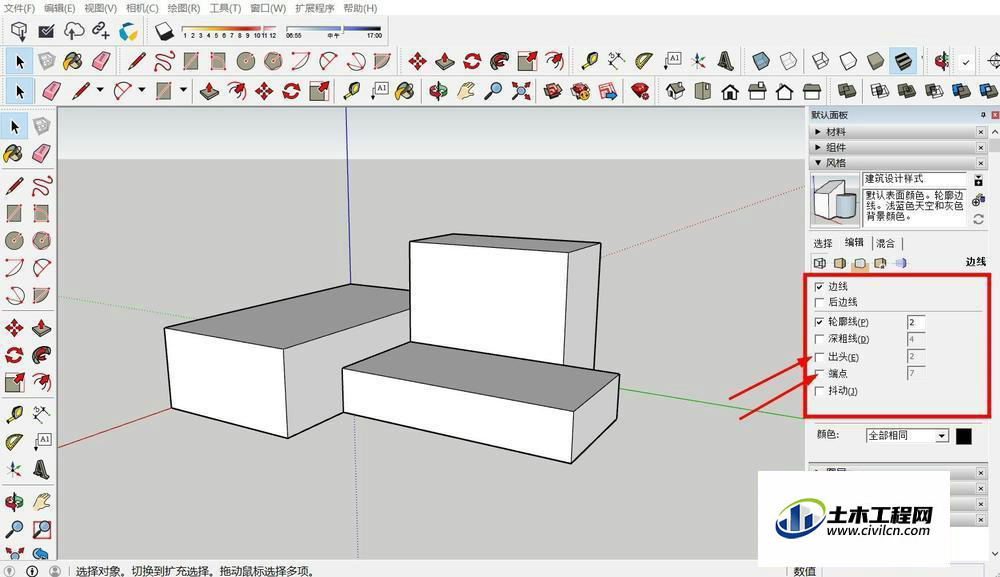Open the 扩展程序 extensions menu

tap(315, 8)
